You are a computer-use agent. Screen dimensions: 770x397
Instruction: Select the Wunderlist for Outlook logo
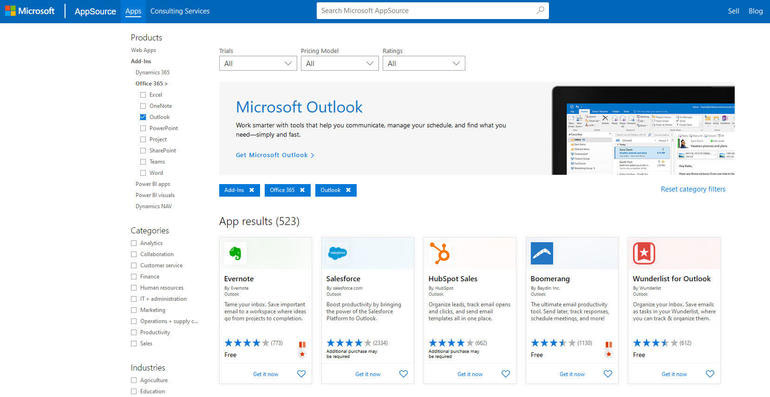[644, 253]
